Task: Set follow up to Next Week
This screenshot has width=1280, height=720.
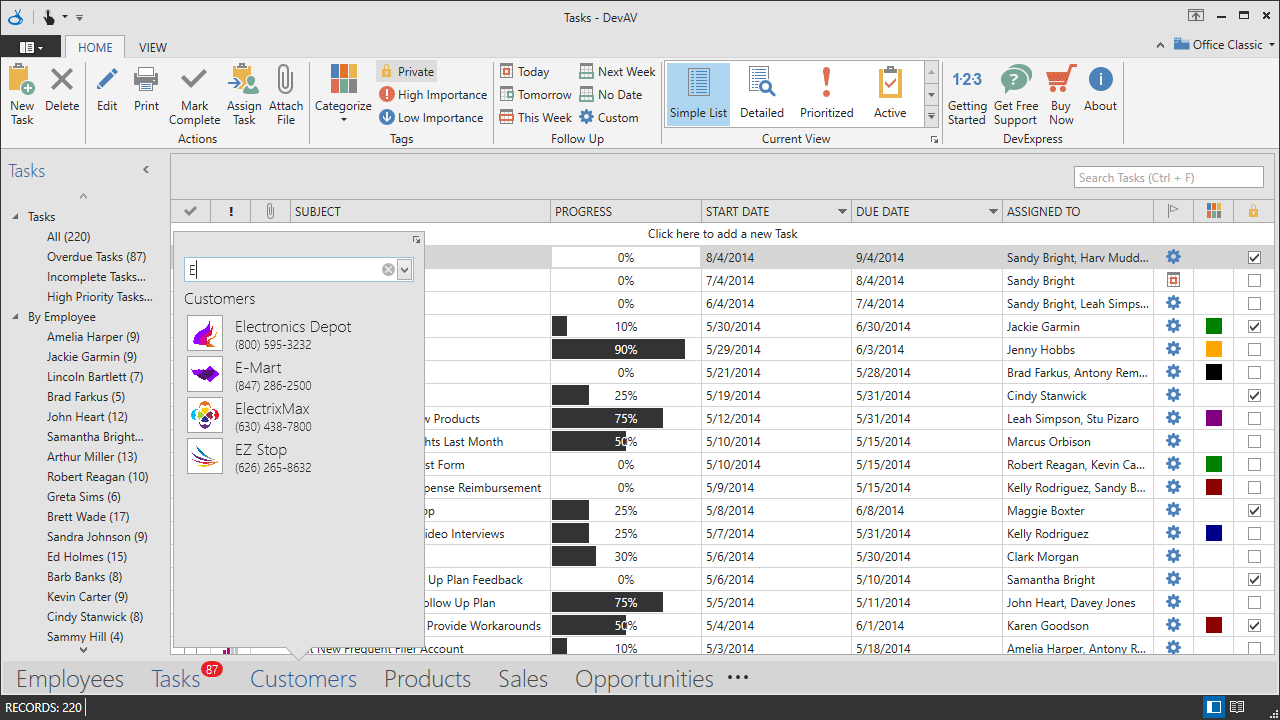Action: tap(617, 71)
